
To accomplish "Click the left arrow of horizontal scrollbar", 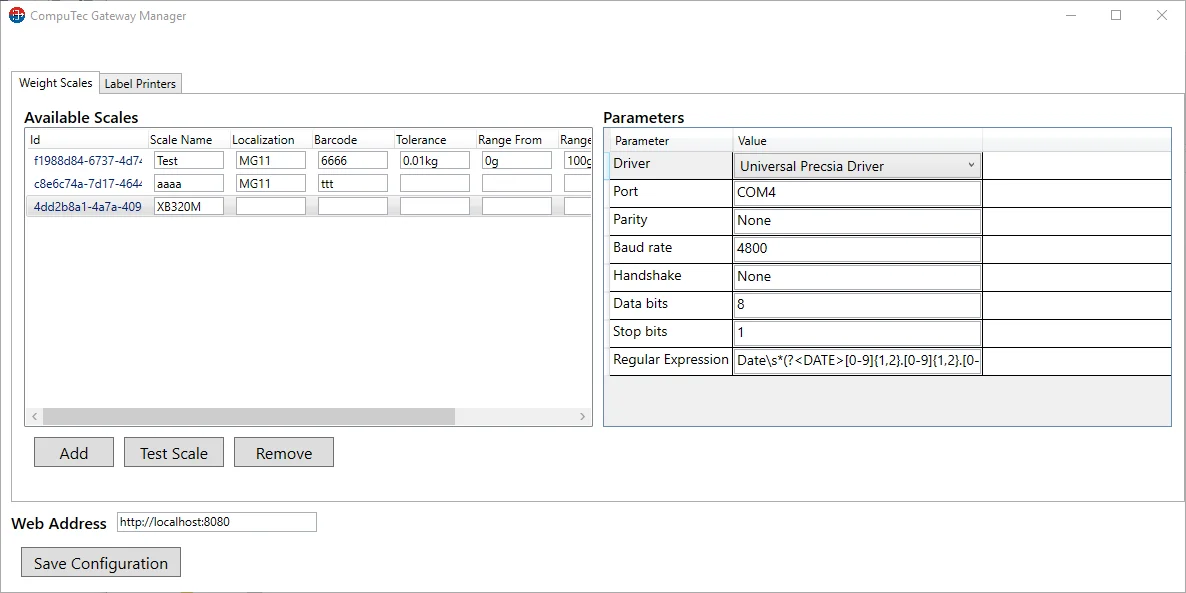I will [34, 416].
